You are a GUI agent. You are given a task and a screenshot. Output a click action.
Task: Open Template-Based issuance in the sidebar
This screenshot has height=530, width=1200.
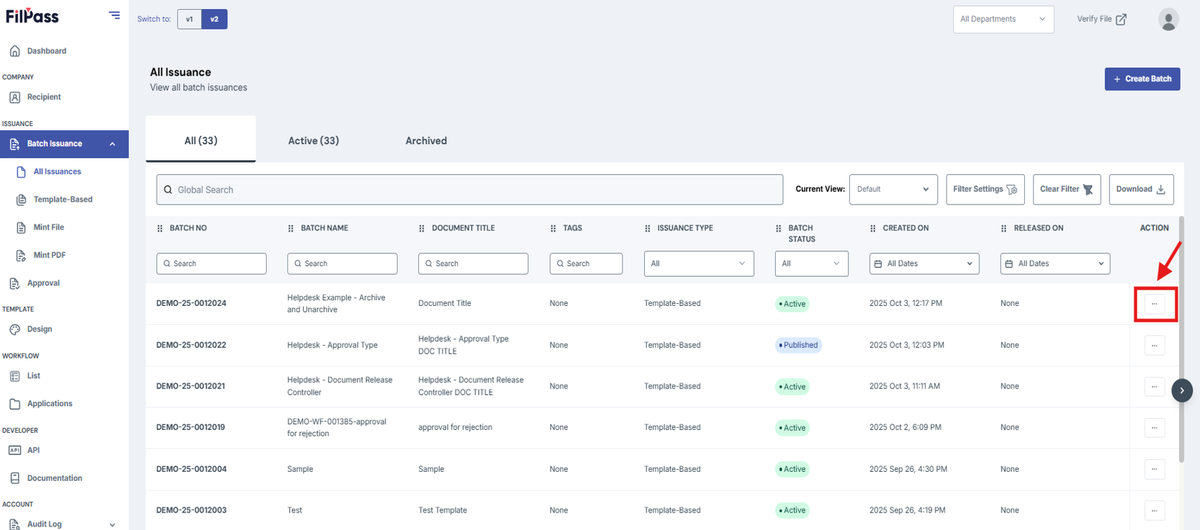62,200
